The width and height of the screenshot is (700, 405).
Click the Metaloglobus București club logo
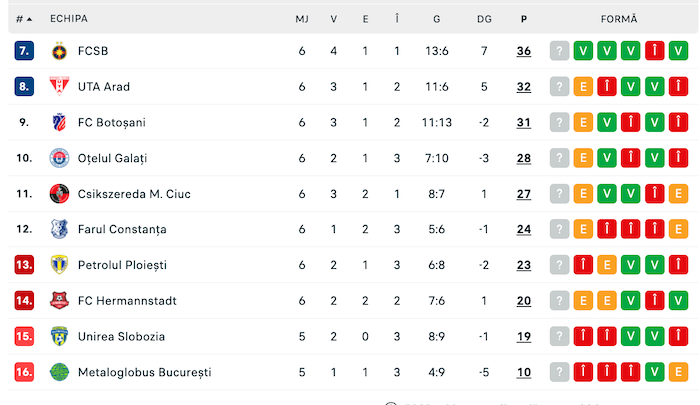coord(58,372)
